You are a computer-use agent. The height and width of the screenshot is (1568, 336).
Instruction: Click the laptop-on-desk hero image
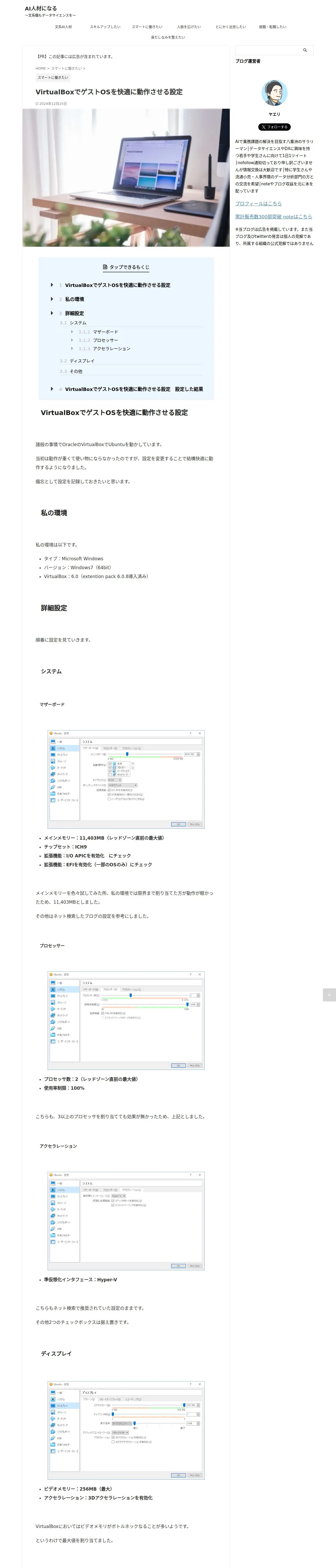(126, 178)
